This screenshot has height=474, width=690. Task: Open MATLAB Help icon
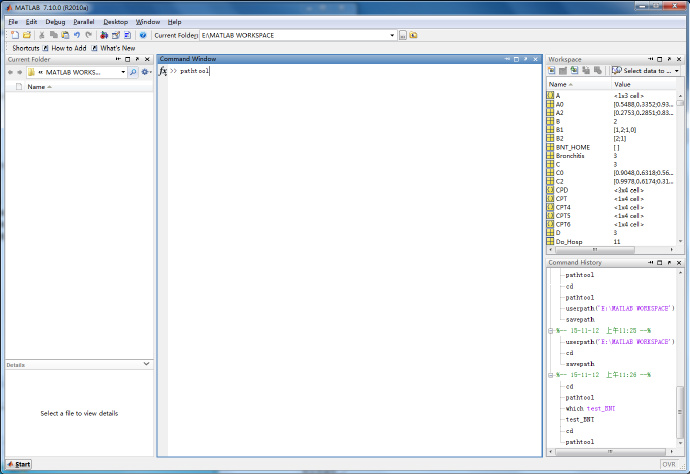(x=143, y=35)
